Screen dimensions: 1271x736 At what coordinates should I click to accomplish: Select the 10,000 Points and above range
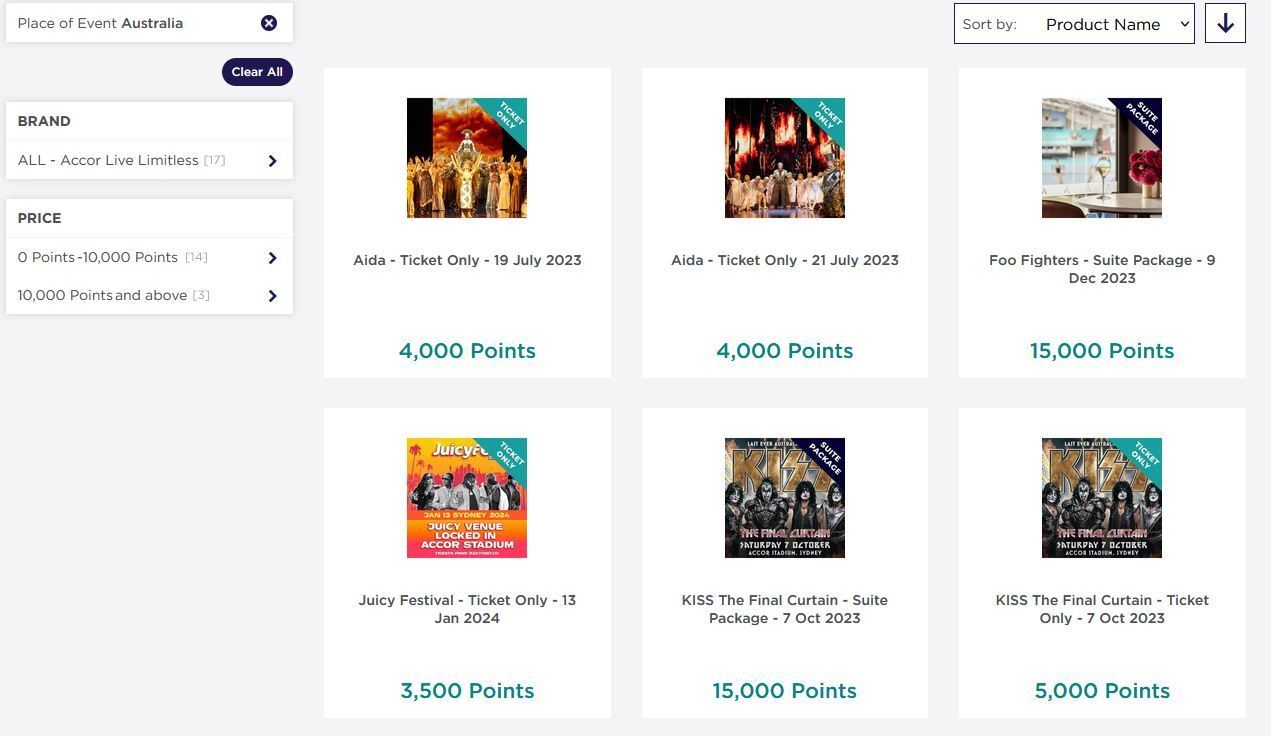102,295
